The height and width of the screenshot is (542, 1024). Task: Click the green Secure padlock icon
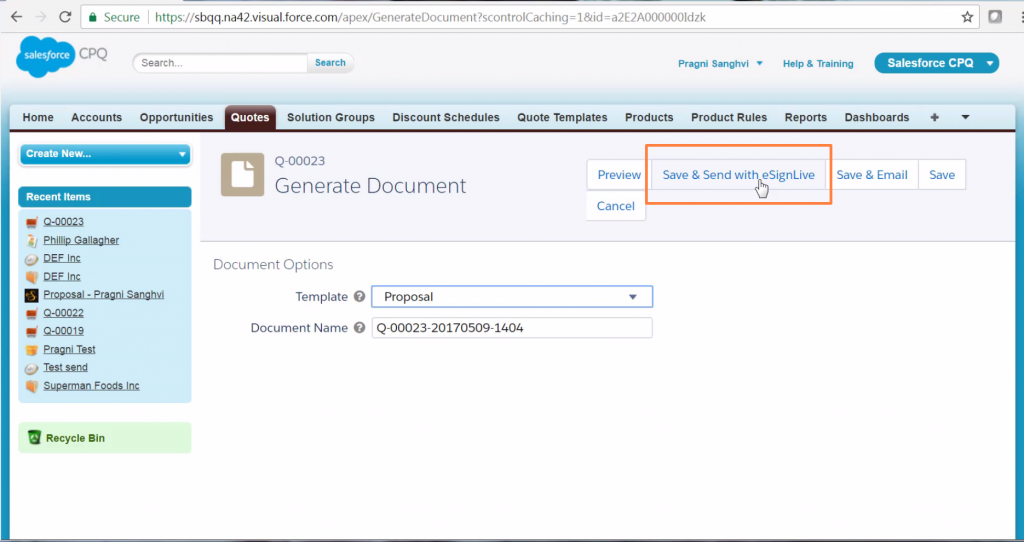point(93,17)
